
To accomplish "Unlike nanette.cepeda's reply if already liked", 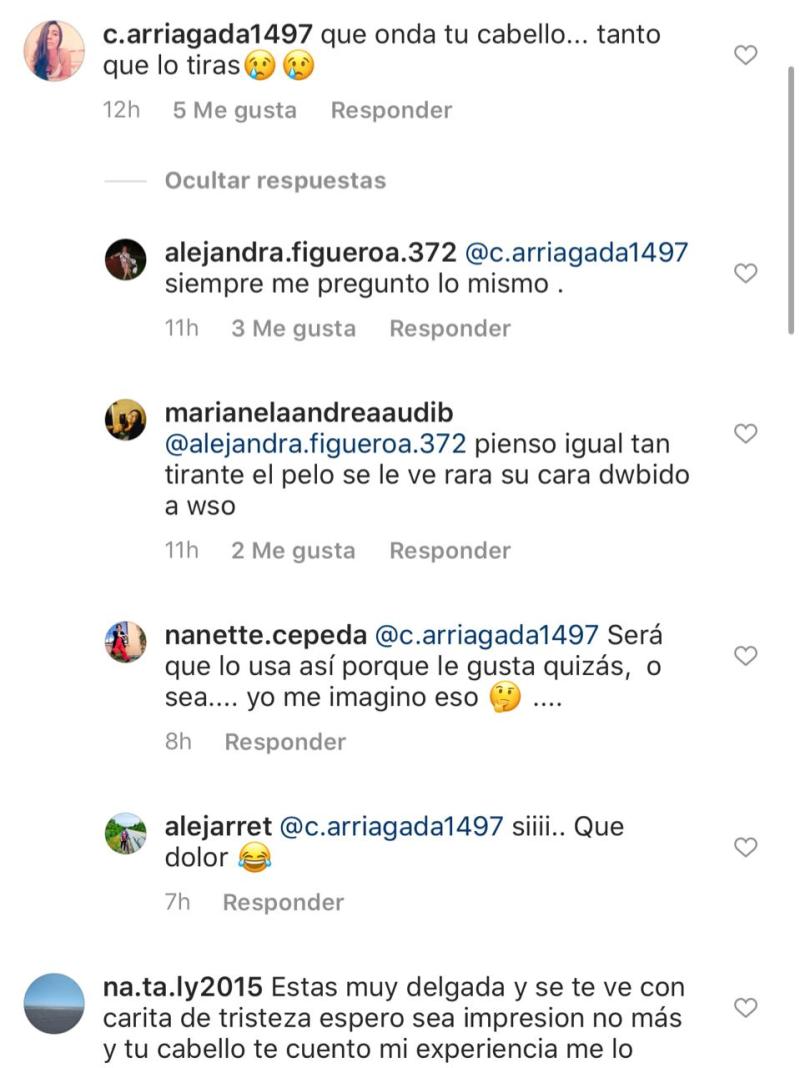I will pos(745,654).
